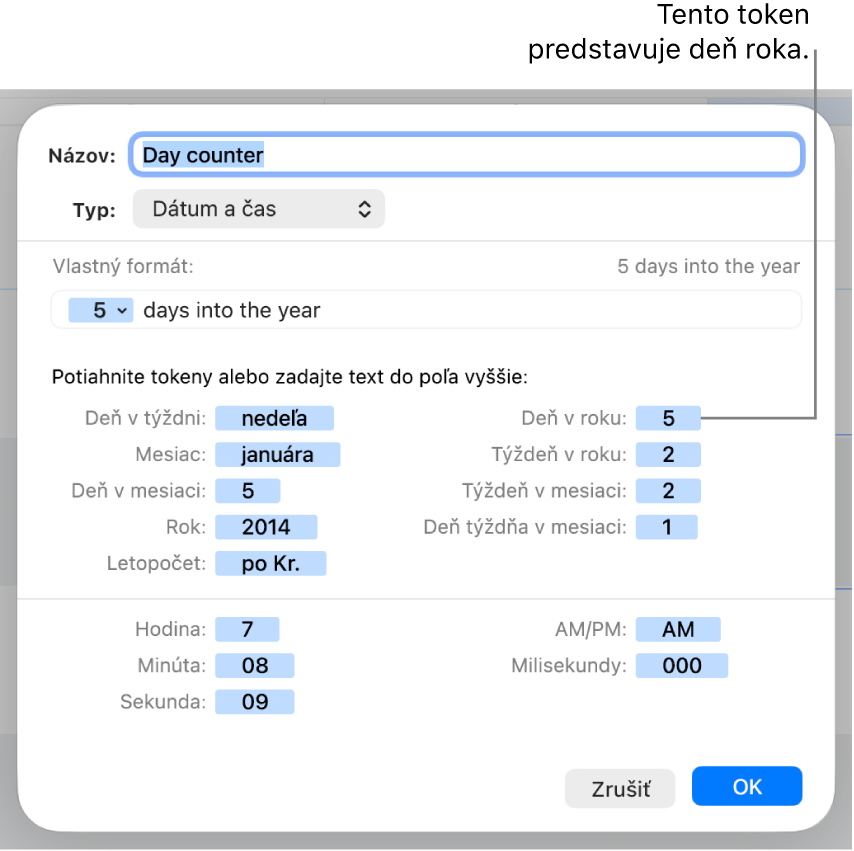Select the Rok token 2014

(266, 527)
